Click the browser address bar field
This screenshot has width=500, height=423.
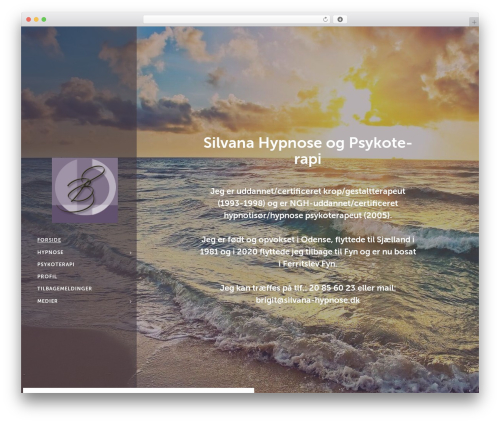pyautogui.click(x=237, y=20)
